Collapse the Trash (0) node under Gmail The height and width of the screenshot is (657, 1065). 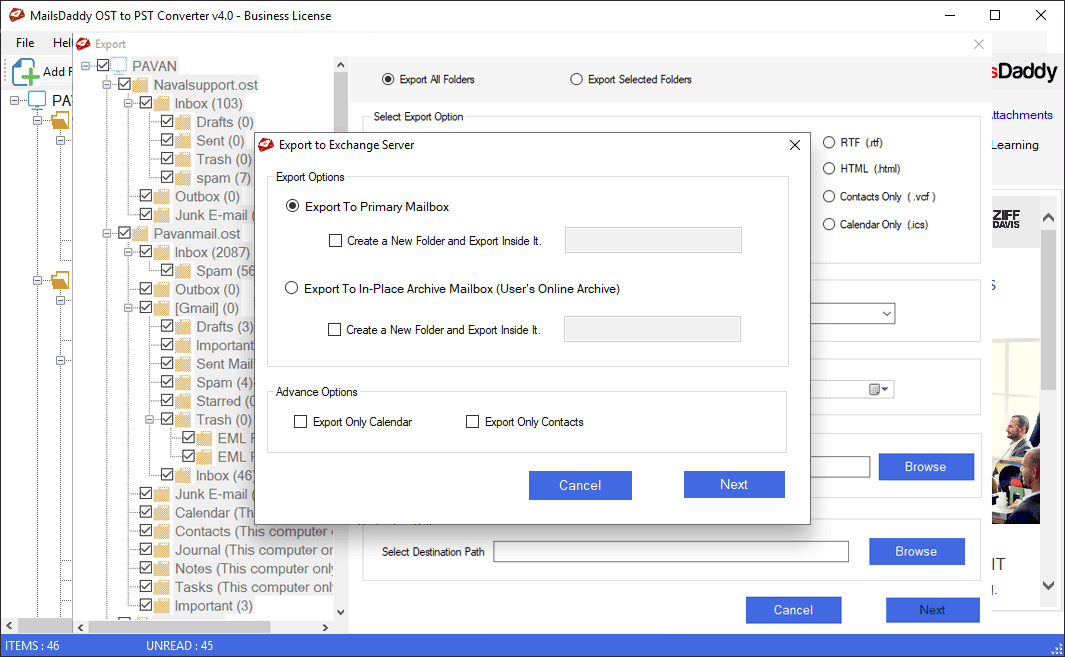point(149,419)
